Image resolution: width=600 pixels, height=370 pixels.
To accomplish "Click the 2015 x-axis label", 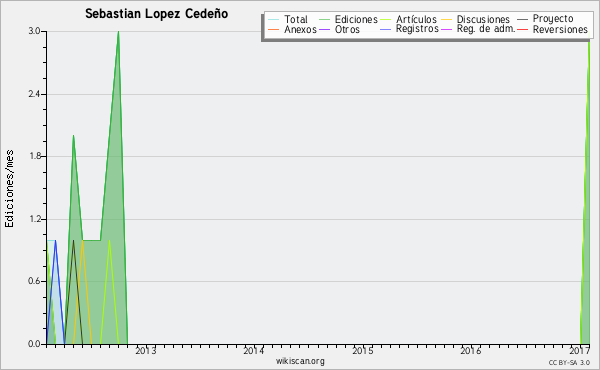I will tap(362, 351).
